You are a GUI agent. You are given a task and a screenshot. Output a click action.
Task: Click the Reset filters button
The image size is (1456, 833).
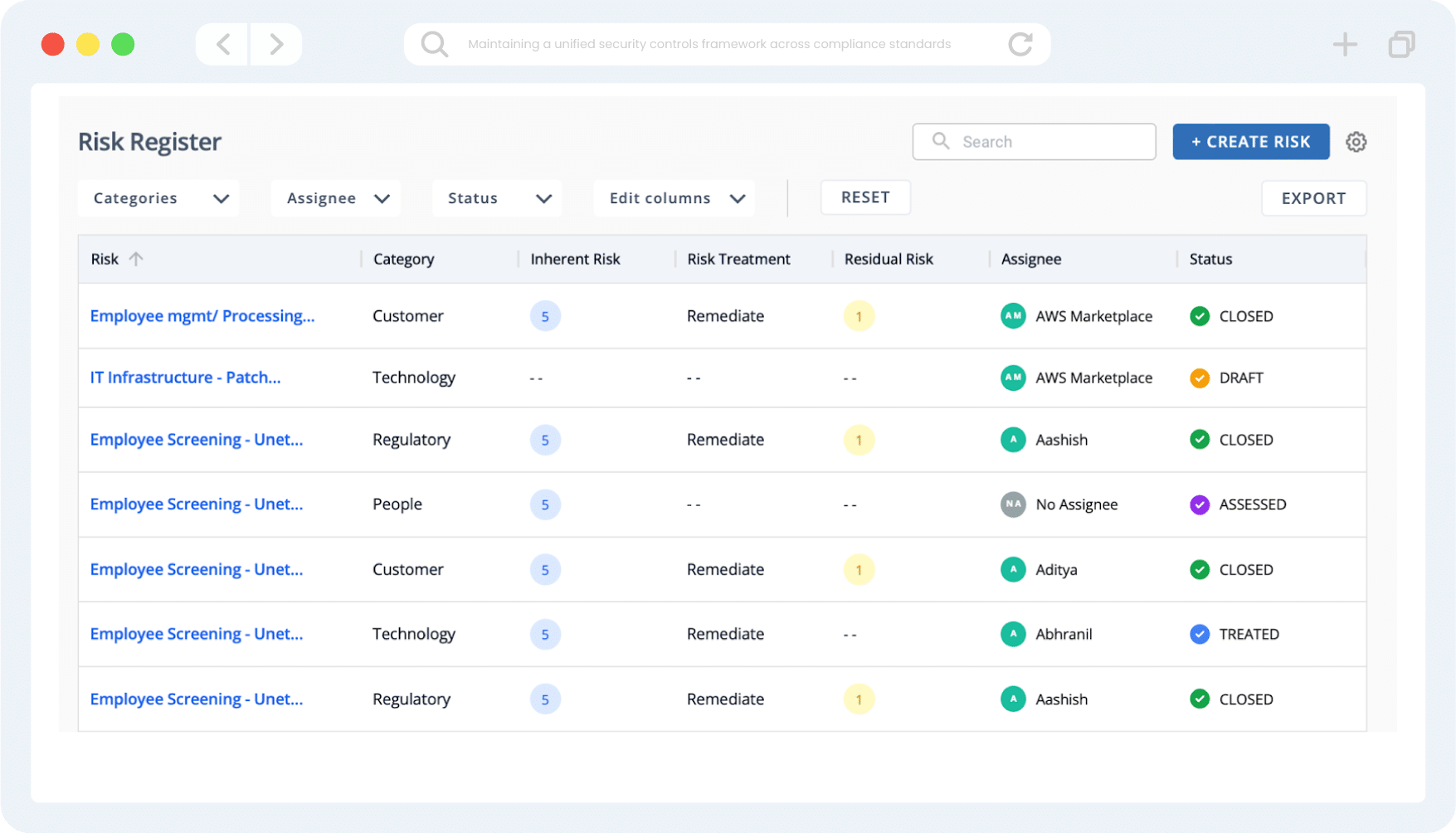(x=865, y=197)
